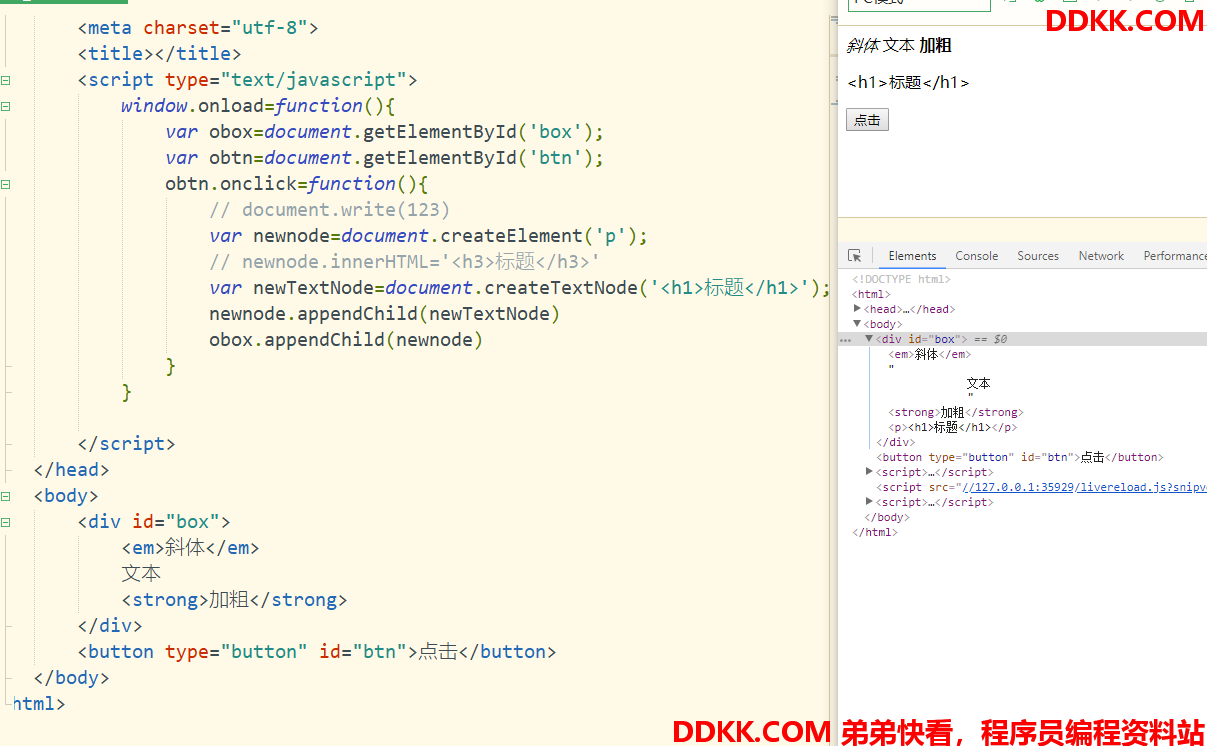
Task: Click the <title></title> line in editor
Action: (159, 54)
